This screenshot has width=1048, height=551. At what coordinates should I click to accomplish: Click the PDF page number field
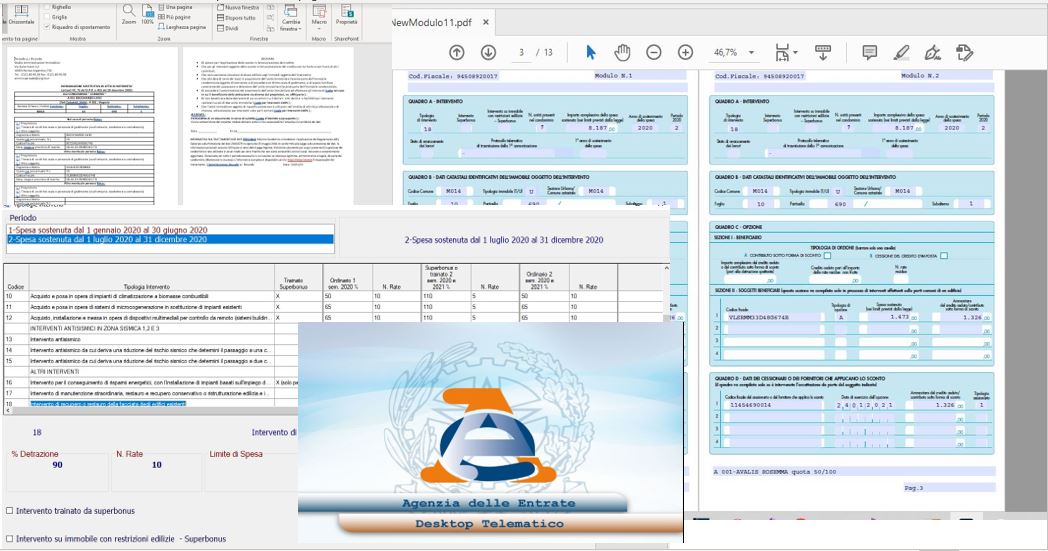click(x=521, y=52)
